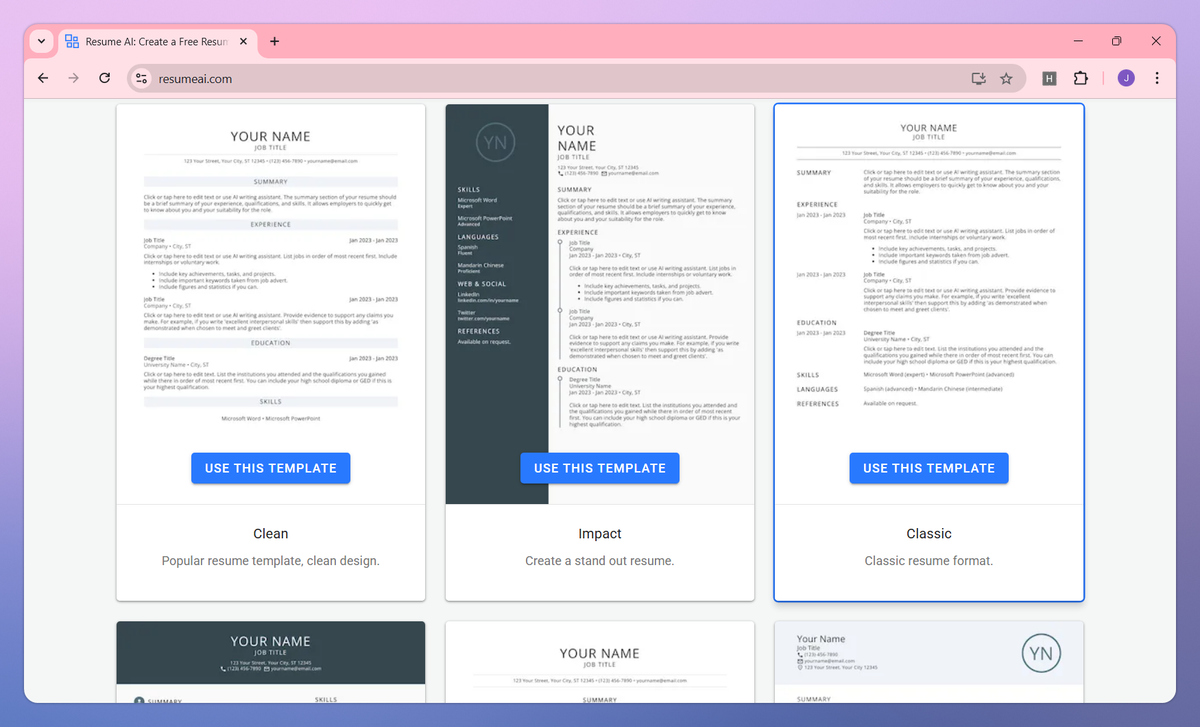1200x727 pixels.
Task: Maximize the browser window
Action: click(1116, 41)
